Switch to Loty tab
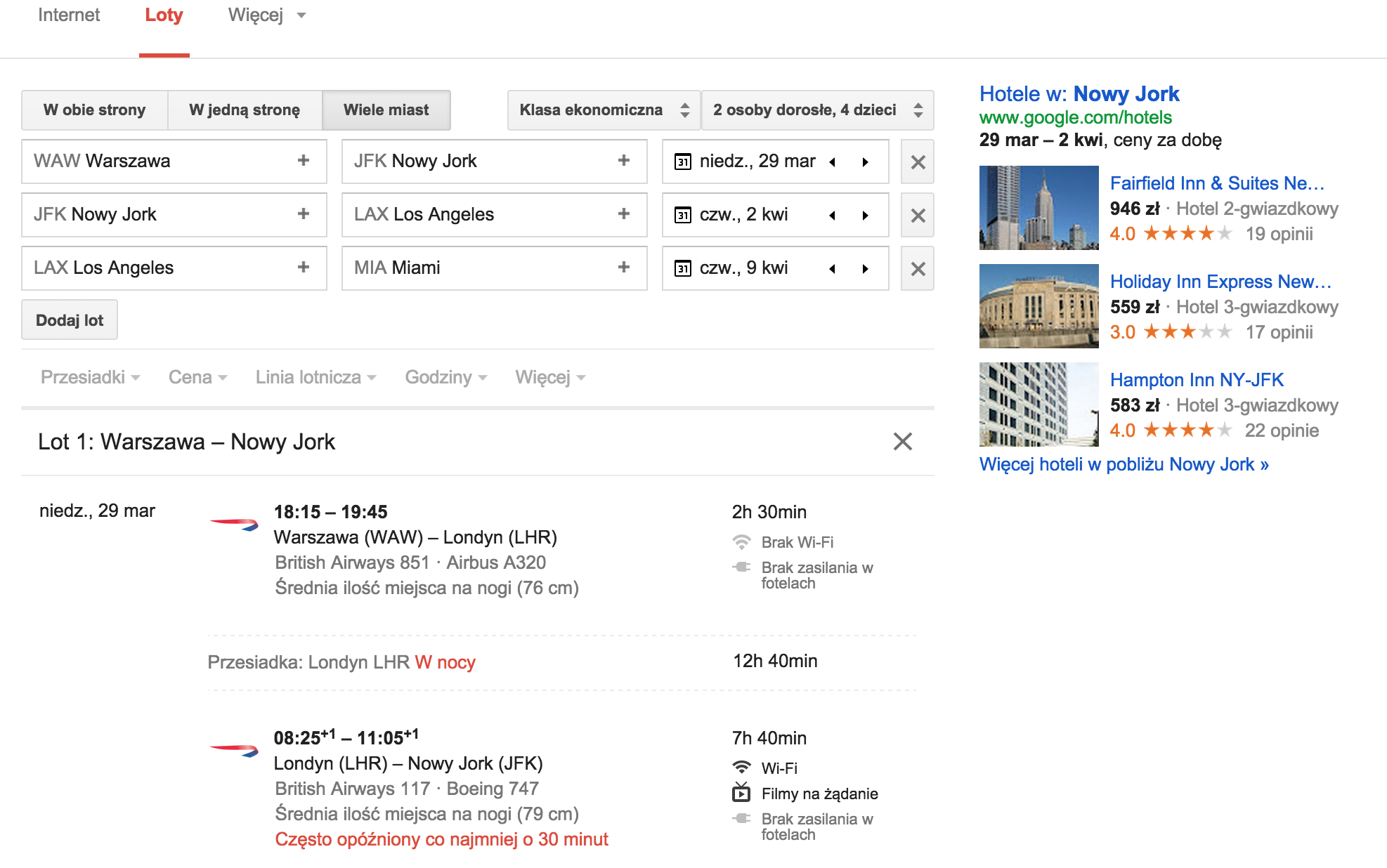 point(164,15)
